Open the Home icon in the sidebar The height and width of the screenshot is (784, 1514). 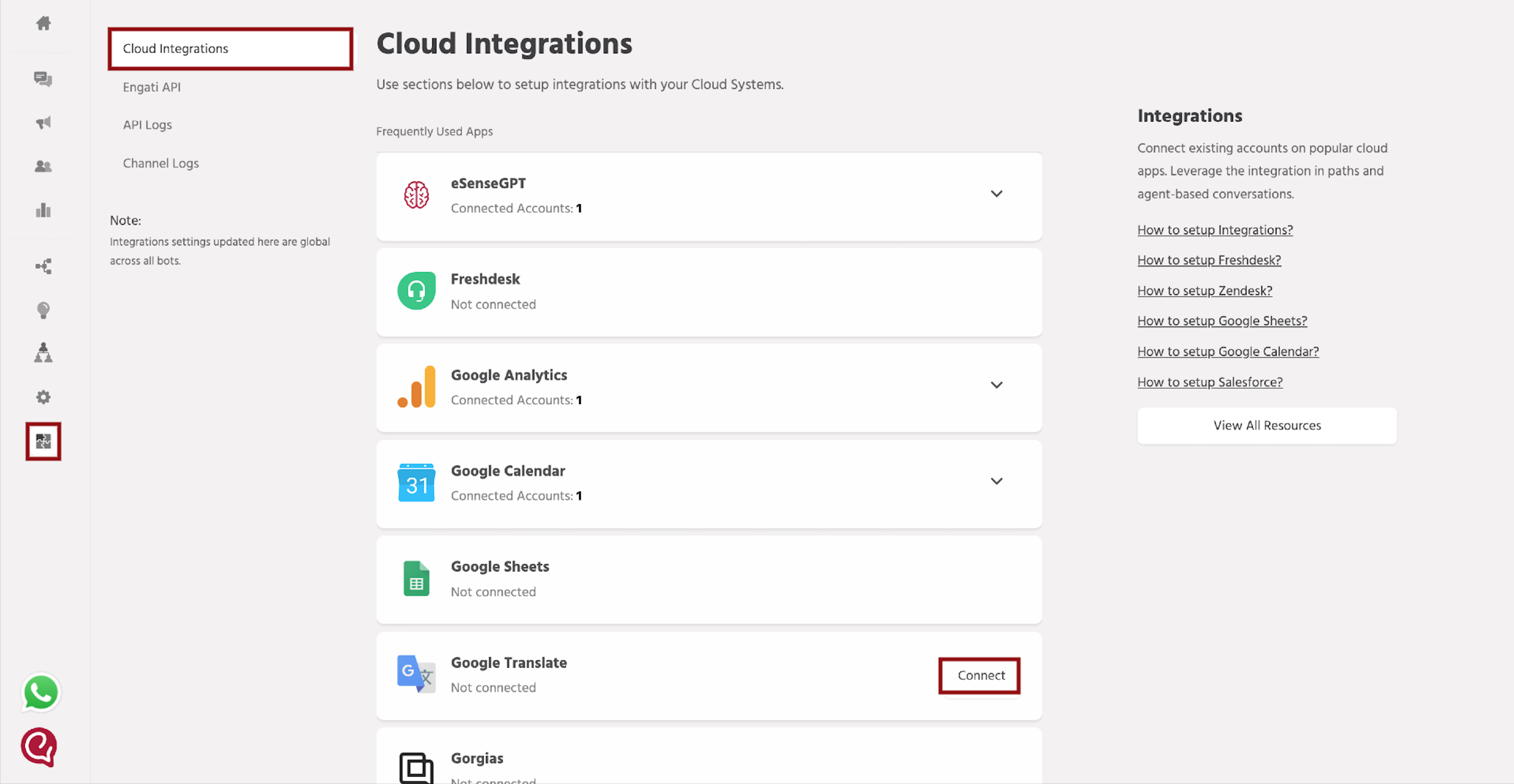click(43, 24)
